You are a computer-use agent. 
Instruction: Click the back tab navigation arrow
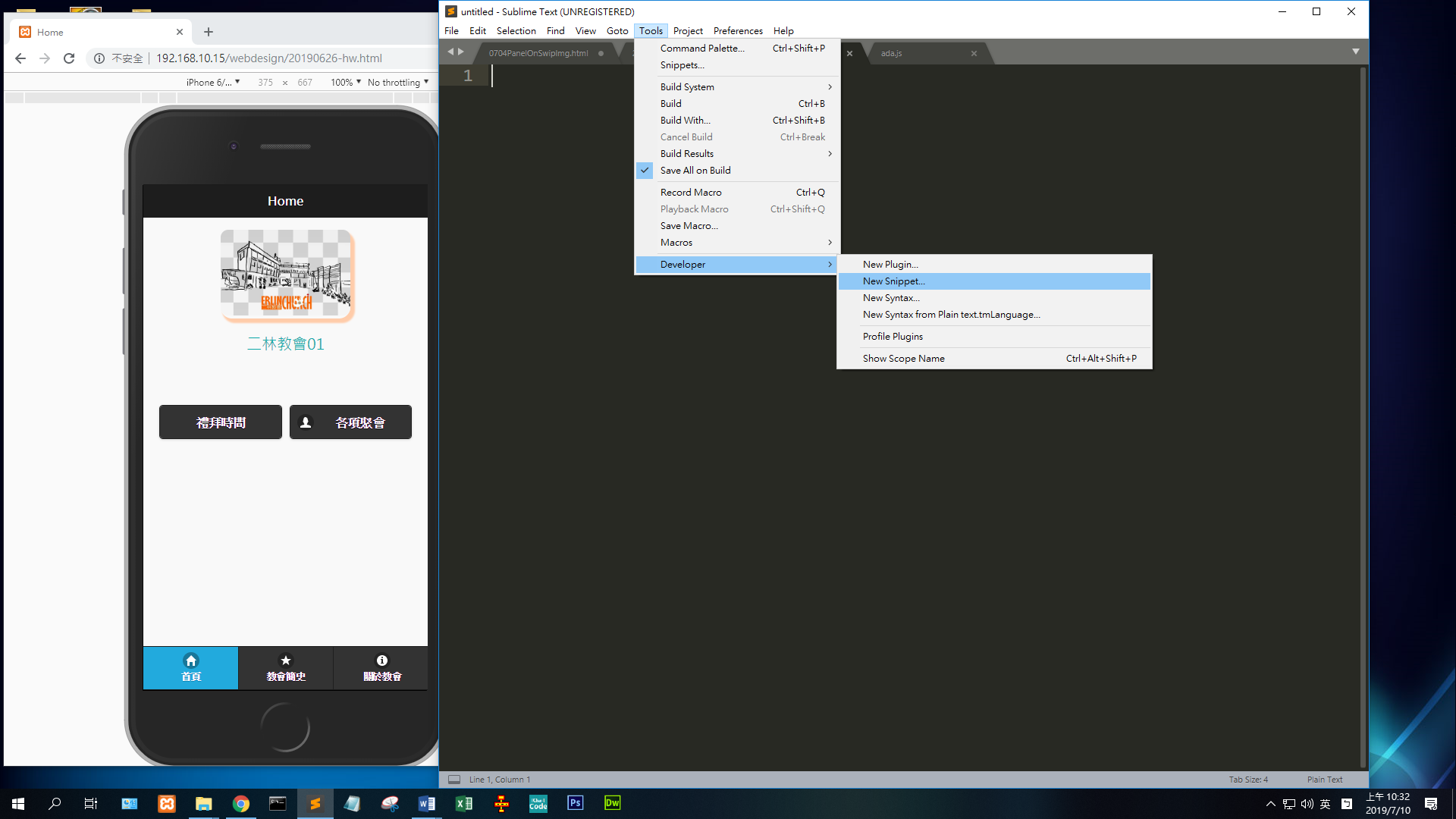tap(450, 52)
